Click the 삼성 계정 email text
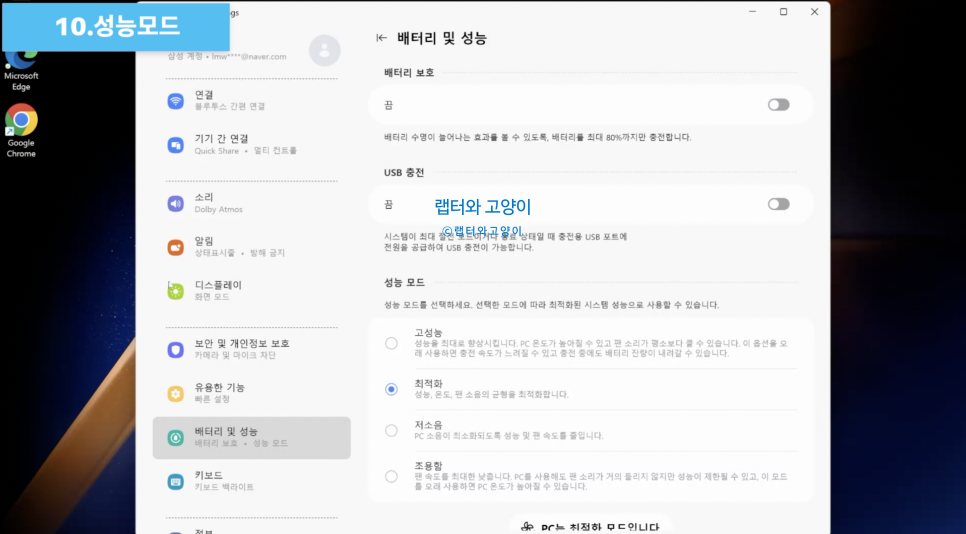Image resolution: width=966 pixels, height=534 pixels. tap(227, 57)
